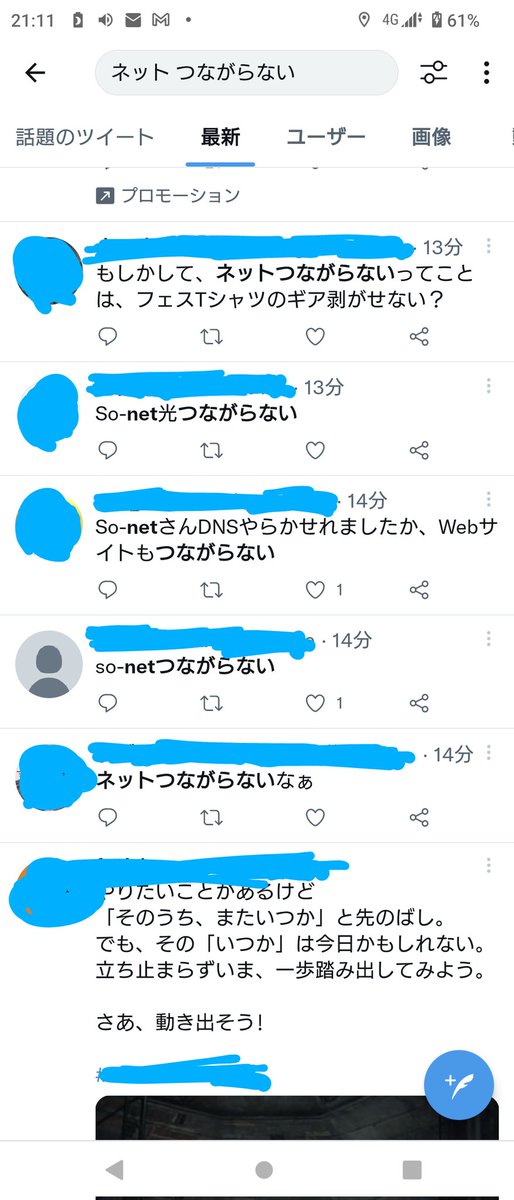This screenshot has width=514, height=1200.
Task: Like the フェスTシャツ tweet
Action: [x=315, y=337]
